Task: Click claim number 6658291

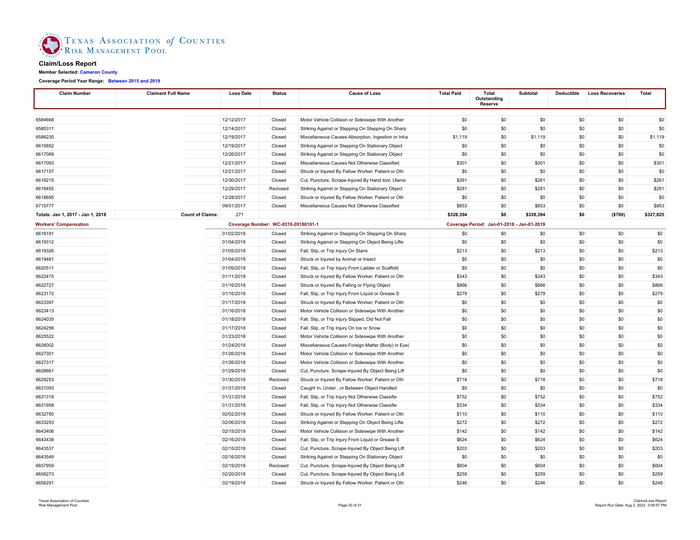Action: (x=45, y=483)
